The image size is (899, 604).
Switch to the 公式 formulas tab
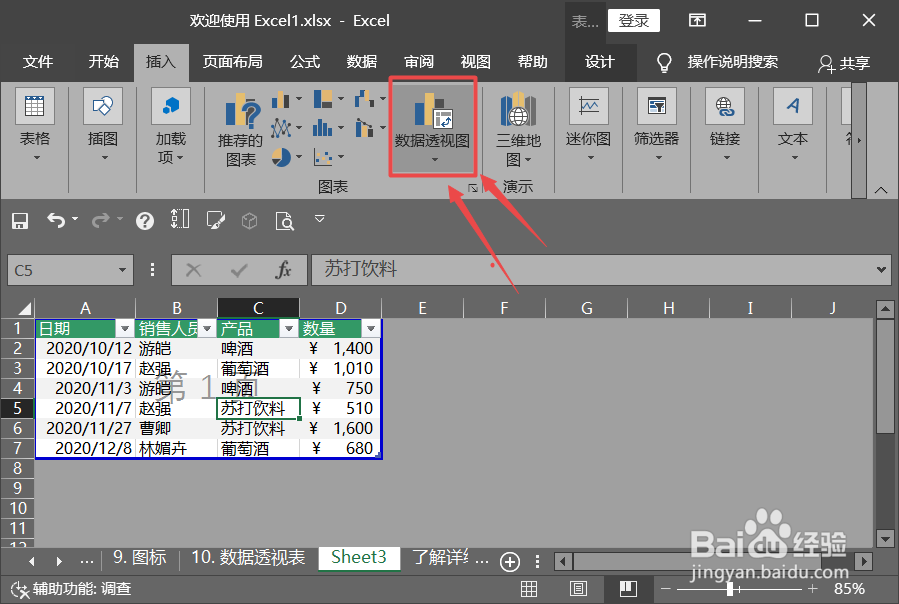tap(304, 62)
